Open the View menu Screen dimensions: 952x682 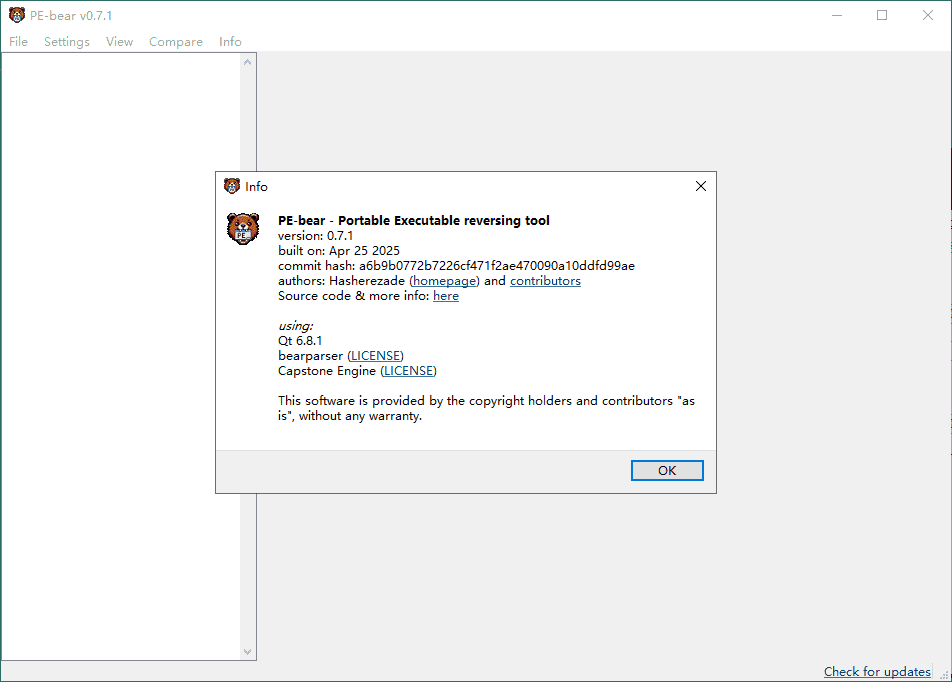coord(119,42)
